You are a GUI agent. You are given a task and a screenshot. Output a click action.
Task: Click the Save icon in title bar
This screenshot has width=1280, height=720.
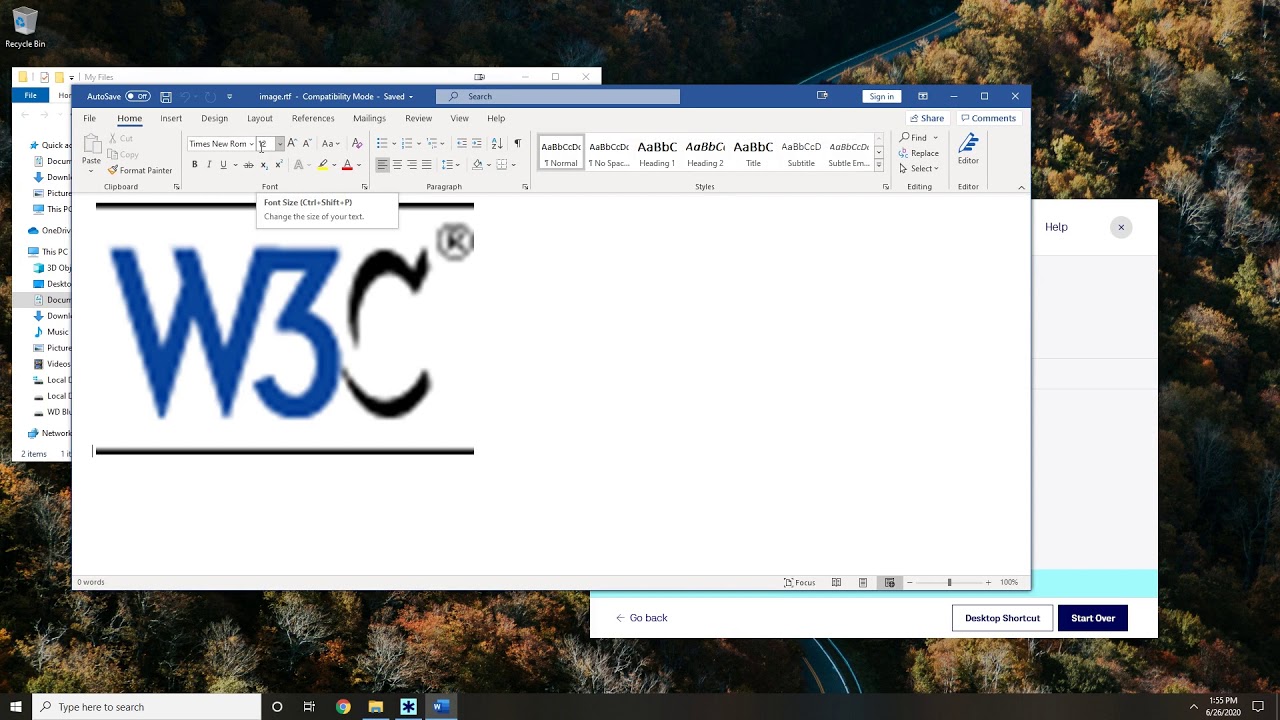(x=166, y=97)
